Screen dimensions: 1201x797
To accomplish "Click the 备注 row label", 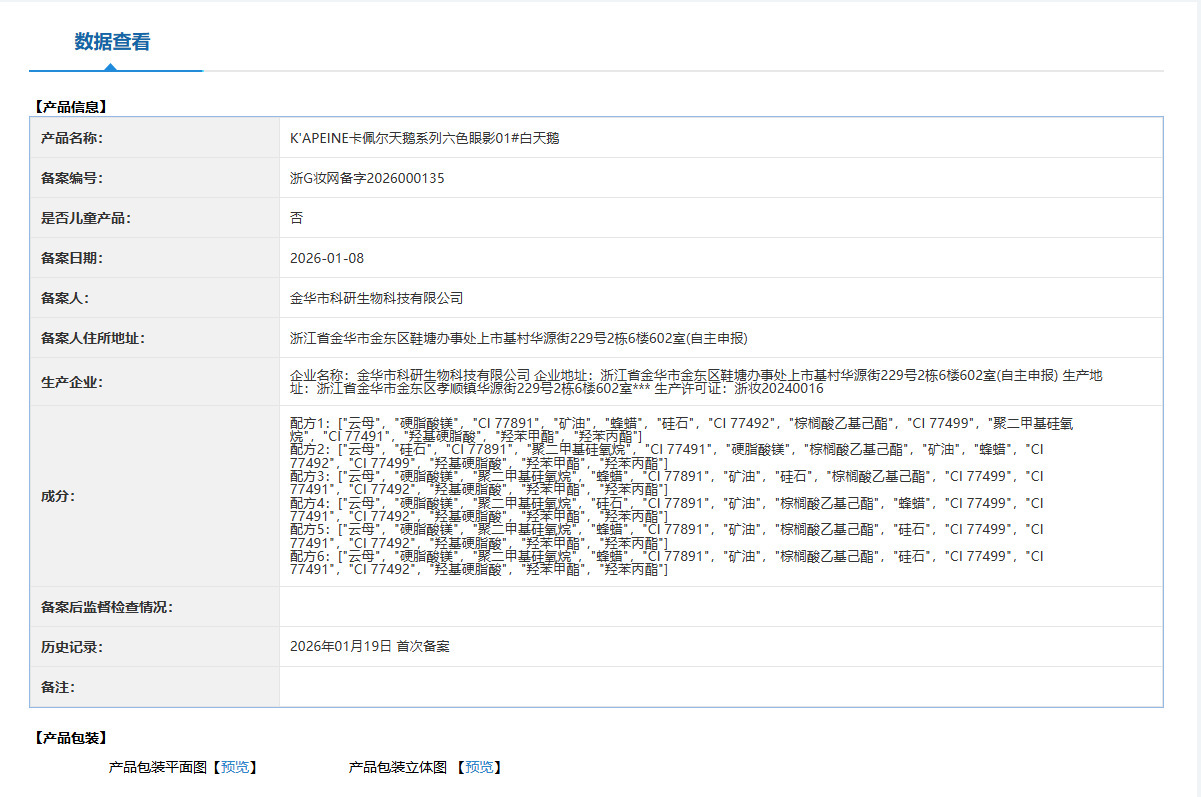I will 58,687.
